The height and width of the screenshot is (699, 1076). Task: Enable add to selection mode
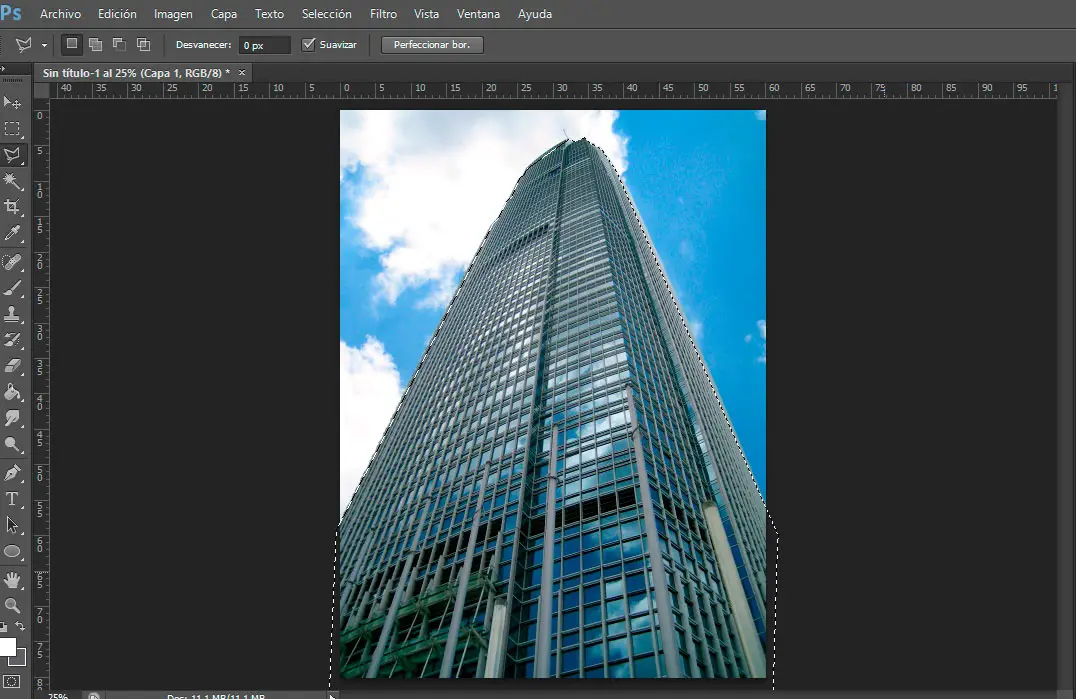coord(95,45)
